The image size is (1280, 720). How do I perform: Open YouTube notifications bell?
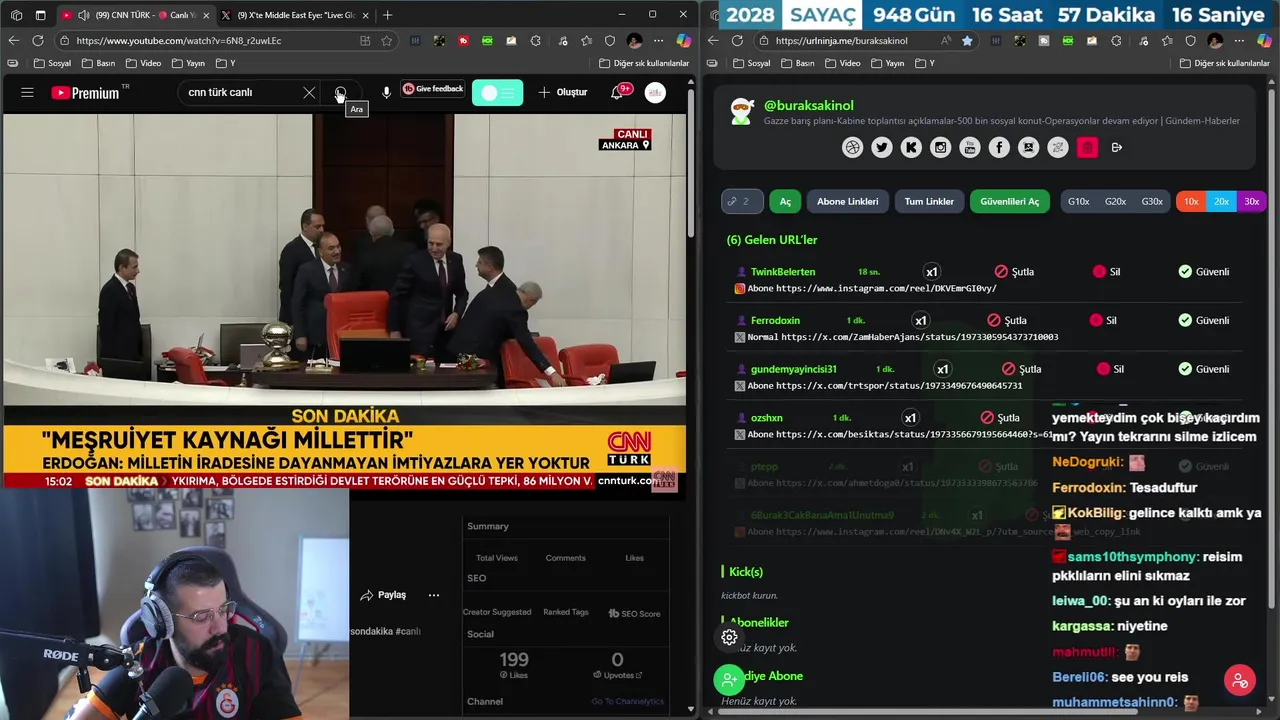[617, 92]
